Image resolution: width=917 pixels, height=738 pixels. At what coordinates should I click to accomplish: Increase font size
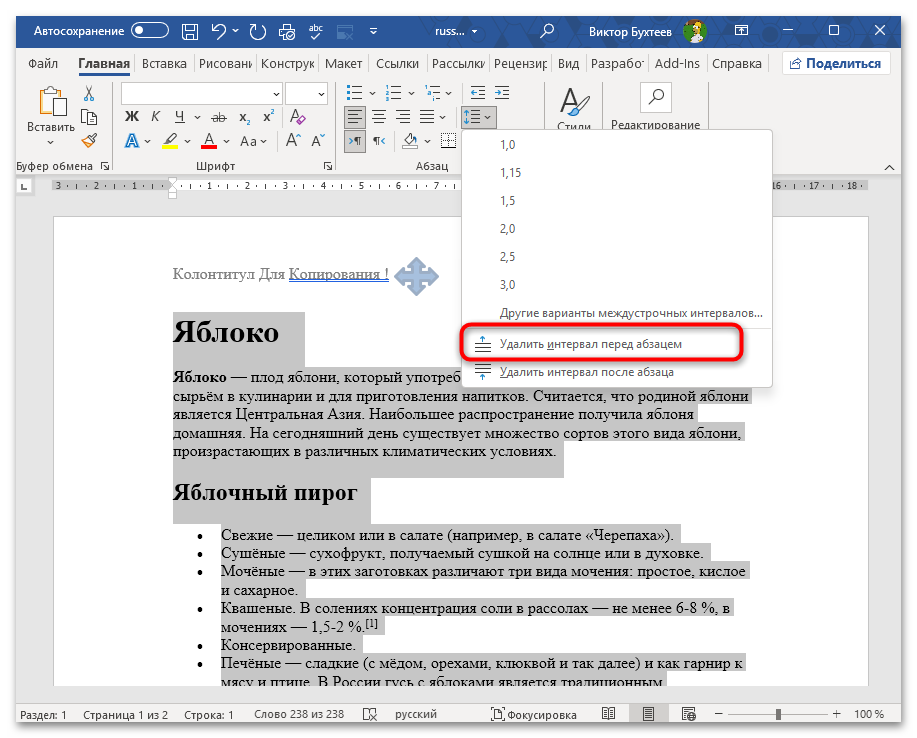coord(293,140)
